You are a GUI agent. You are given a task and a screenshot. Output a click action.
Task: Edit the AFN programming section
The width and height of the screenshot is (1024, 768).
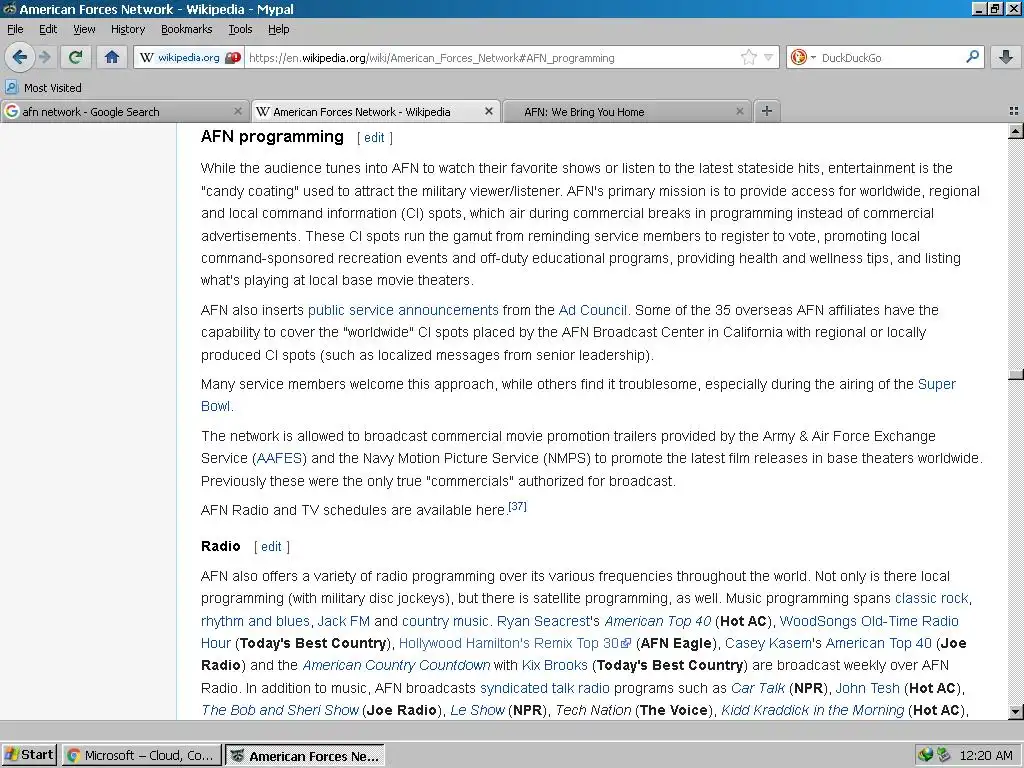(x=374, y=138)
